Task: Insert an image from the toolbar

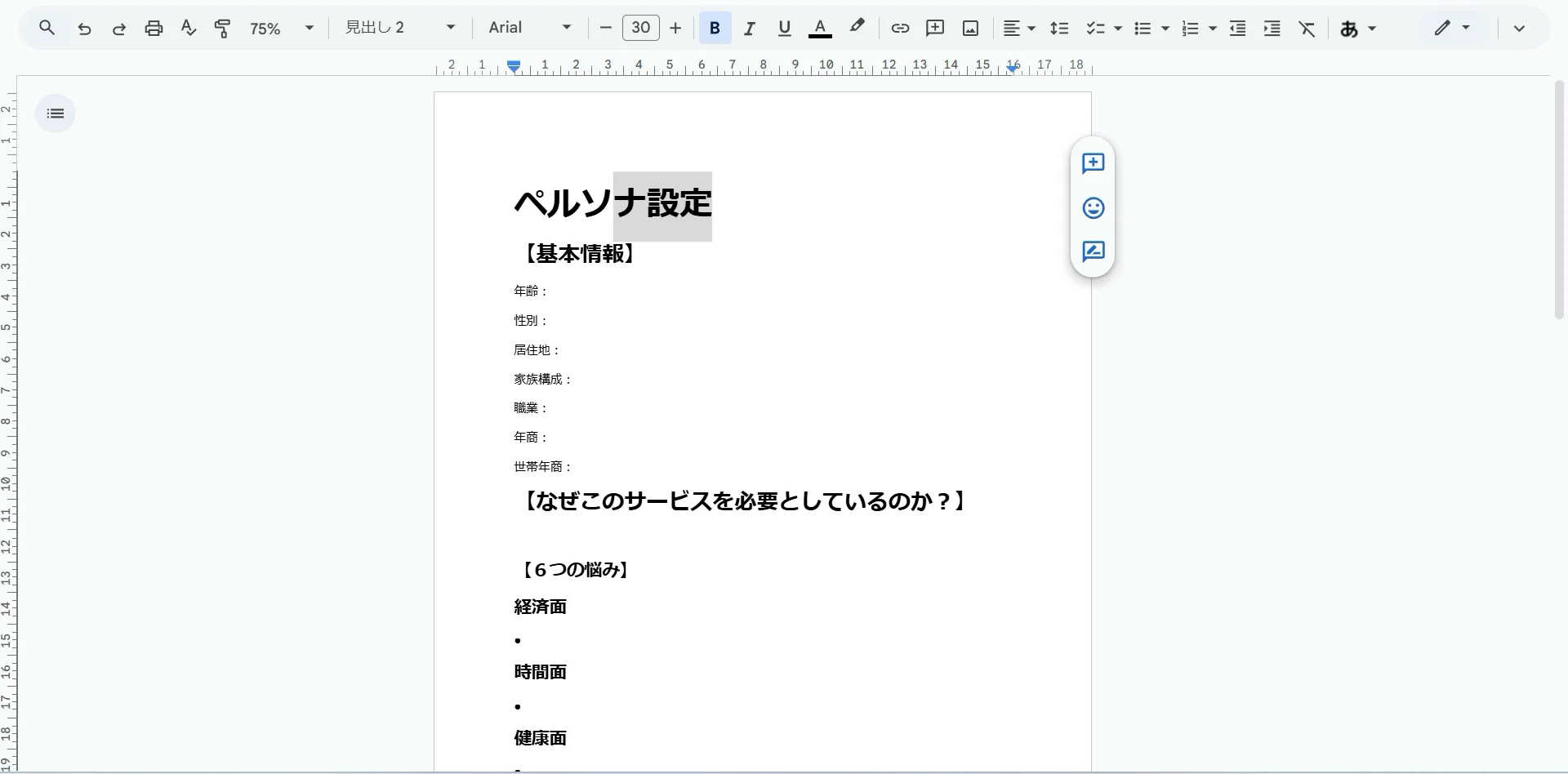Action: pos(970,29)
